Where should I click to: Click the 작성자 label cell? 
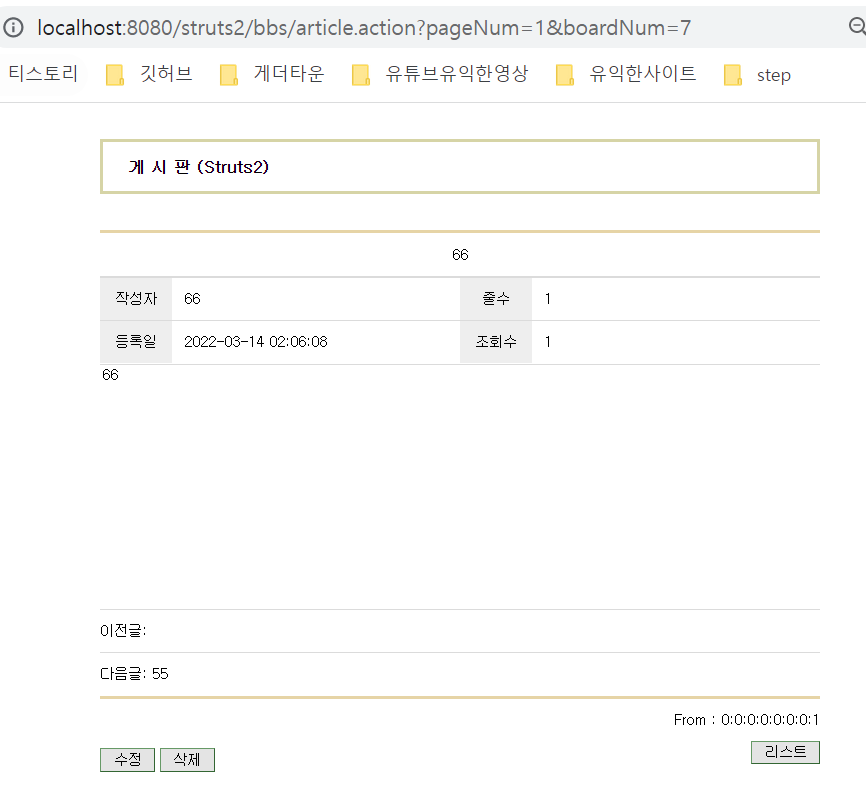point(136,299)
